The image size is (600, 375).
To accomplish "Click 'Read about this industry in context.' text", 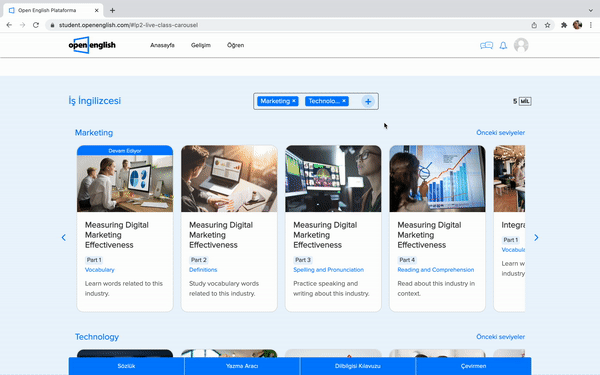I will (436, 289).
